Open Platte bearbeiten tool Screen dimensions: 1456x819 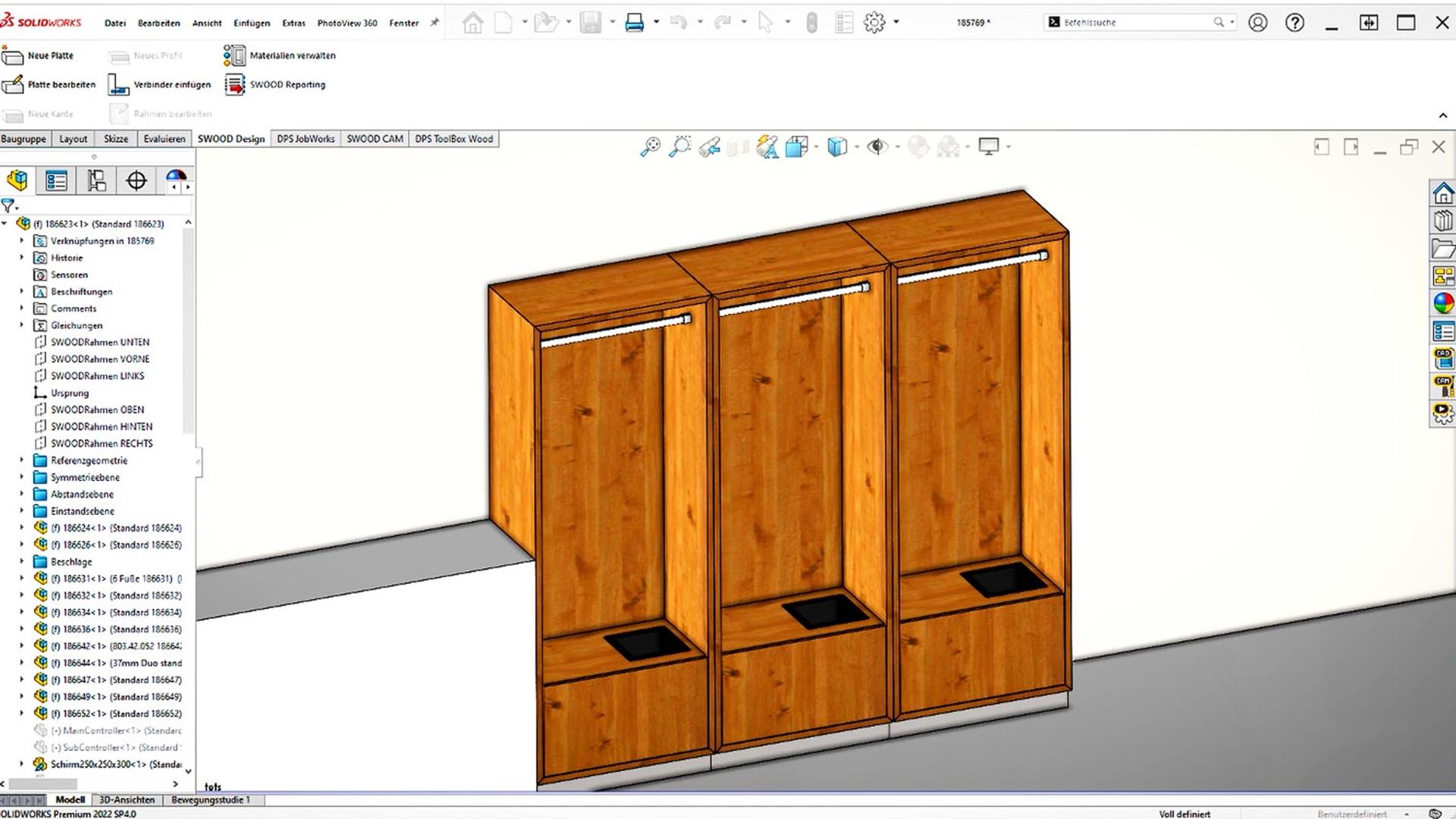(49, 84)
